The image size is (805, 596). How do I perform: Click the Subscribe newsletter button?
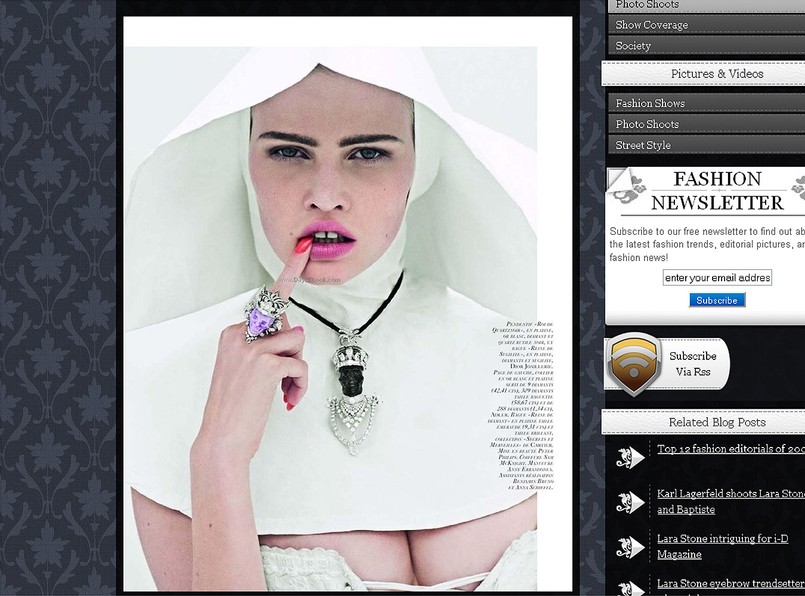(x=717, y=300)
